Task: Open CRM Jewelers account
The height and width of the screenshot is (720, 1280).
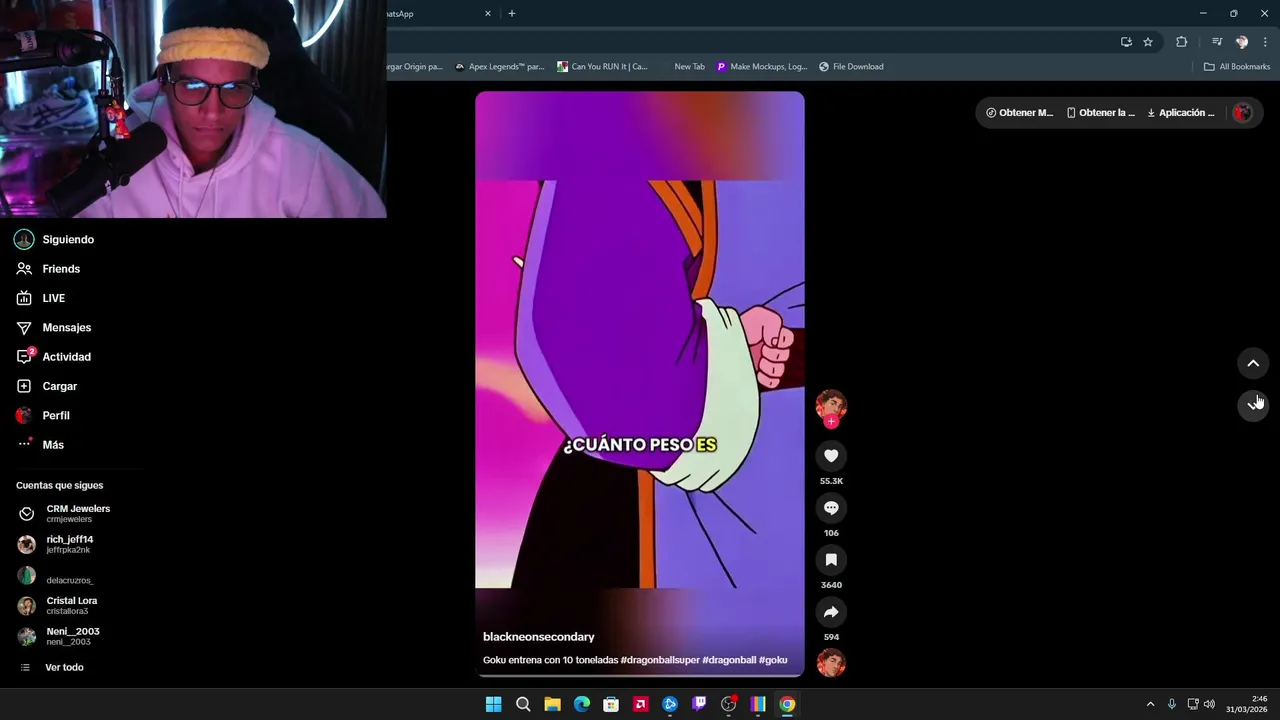Action: pyautogui.click(x=65, y=514)
